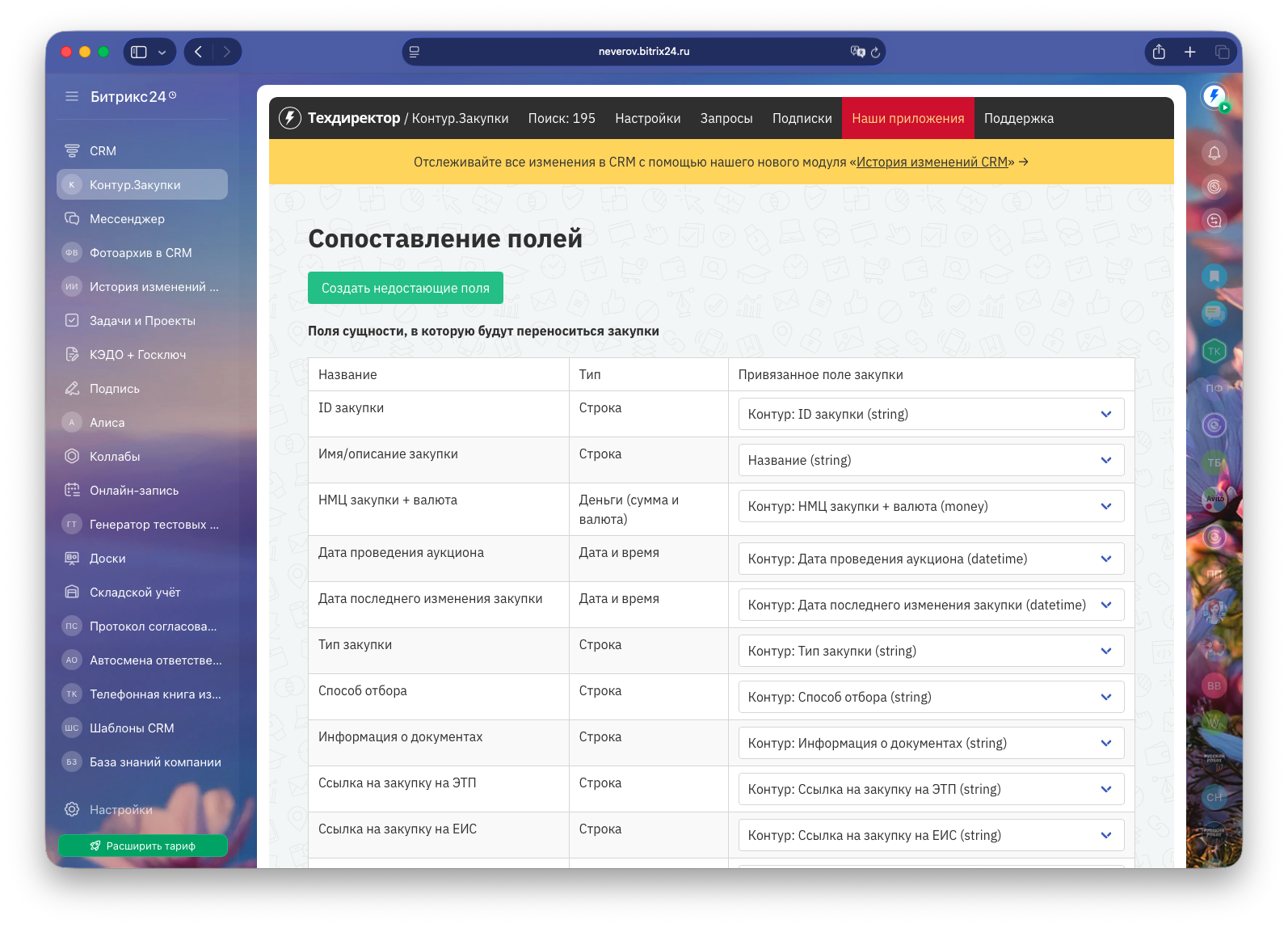Screen dimensions: 1288x928
Task: Open Шаблоны CRM sidebar item
Action: (x=142, y=728)
